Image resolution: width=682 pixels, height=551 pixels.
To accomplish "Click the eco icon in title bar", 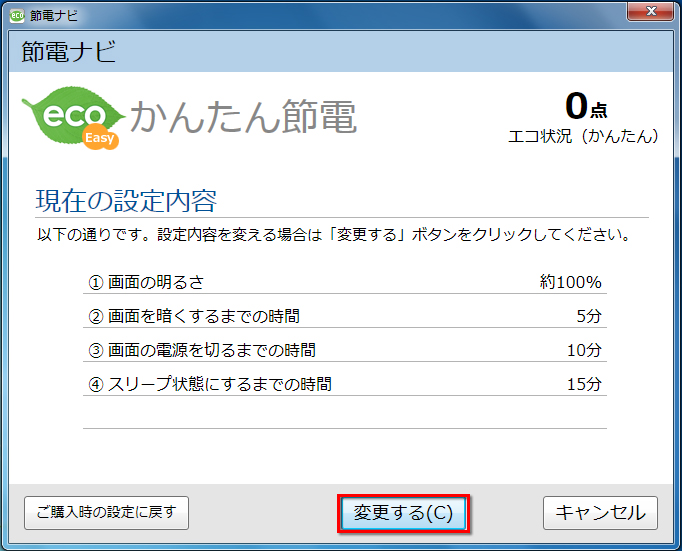I will pyautogui.click(x=17, y=16).
